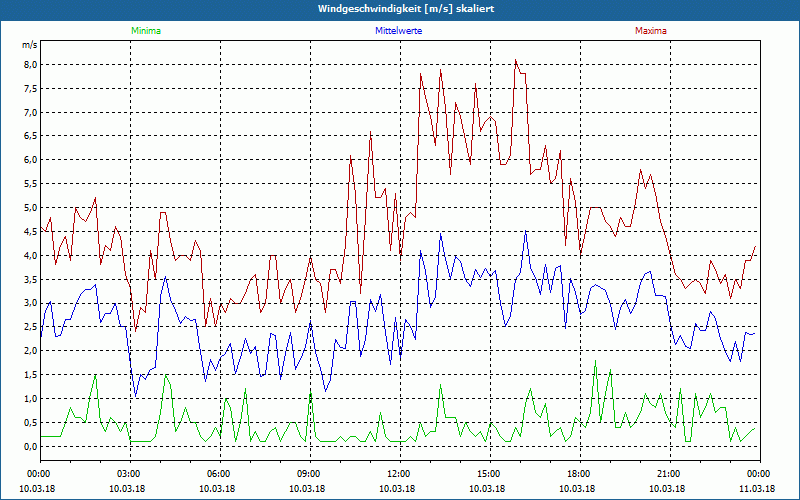This screenshot has width=800, height=500.
Task: Click the 6,0 y-axis value
Action: click(x=31, y=160)
